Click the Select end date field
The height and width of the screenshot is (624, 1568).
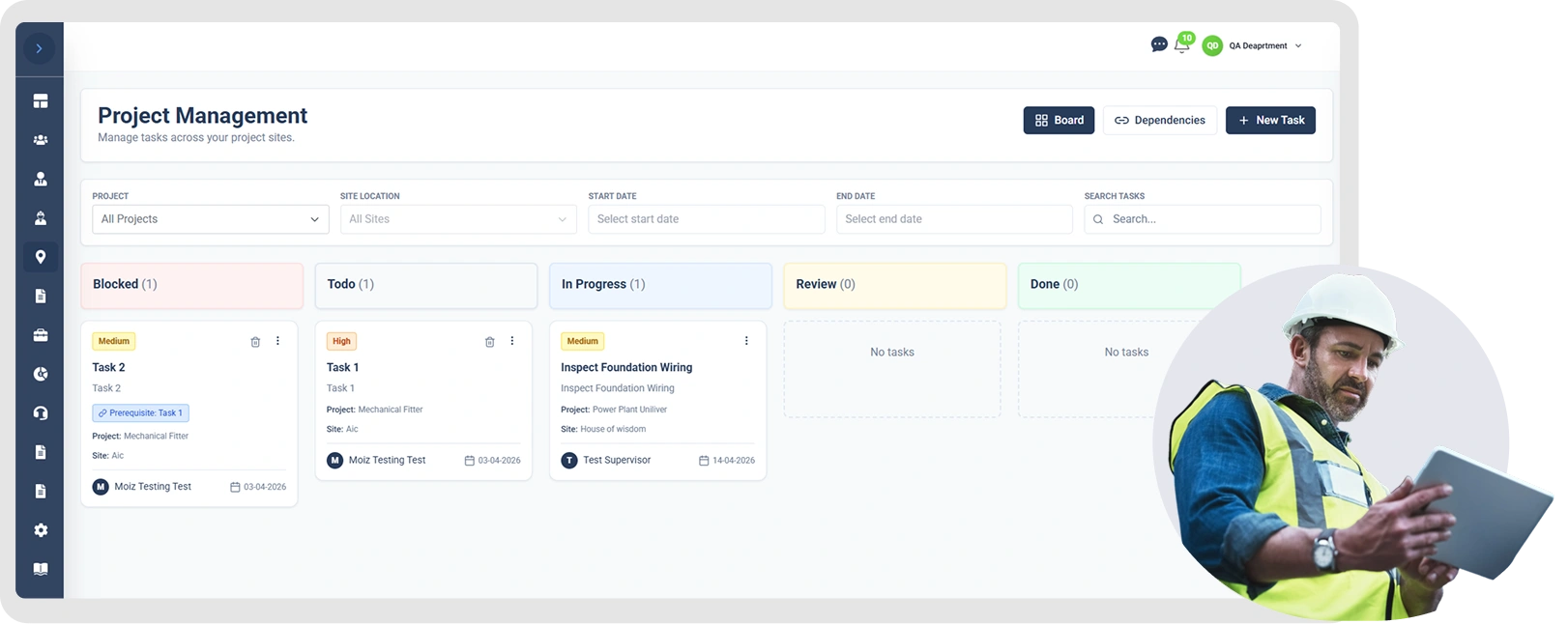point(954,219)
